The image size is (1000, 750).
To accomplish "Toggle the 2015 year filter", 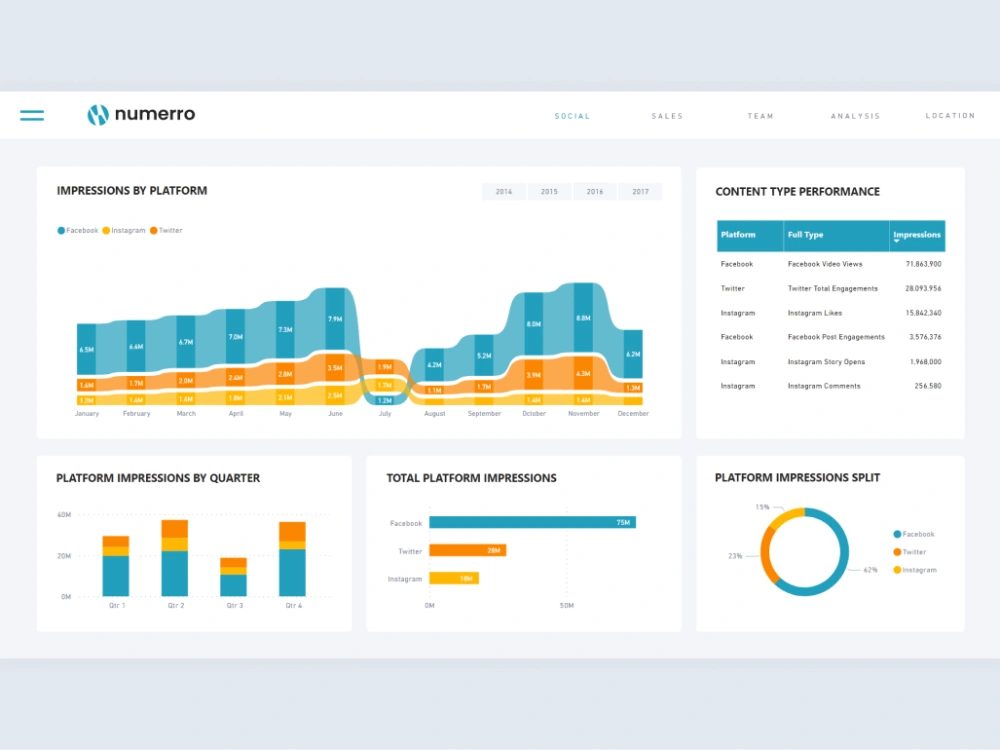I will pyautogui.click(x=549, y=191).
